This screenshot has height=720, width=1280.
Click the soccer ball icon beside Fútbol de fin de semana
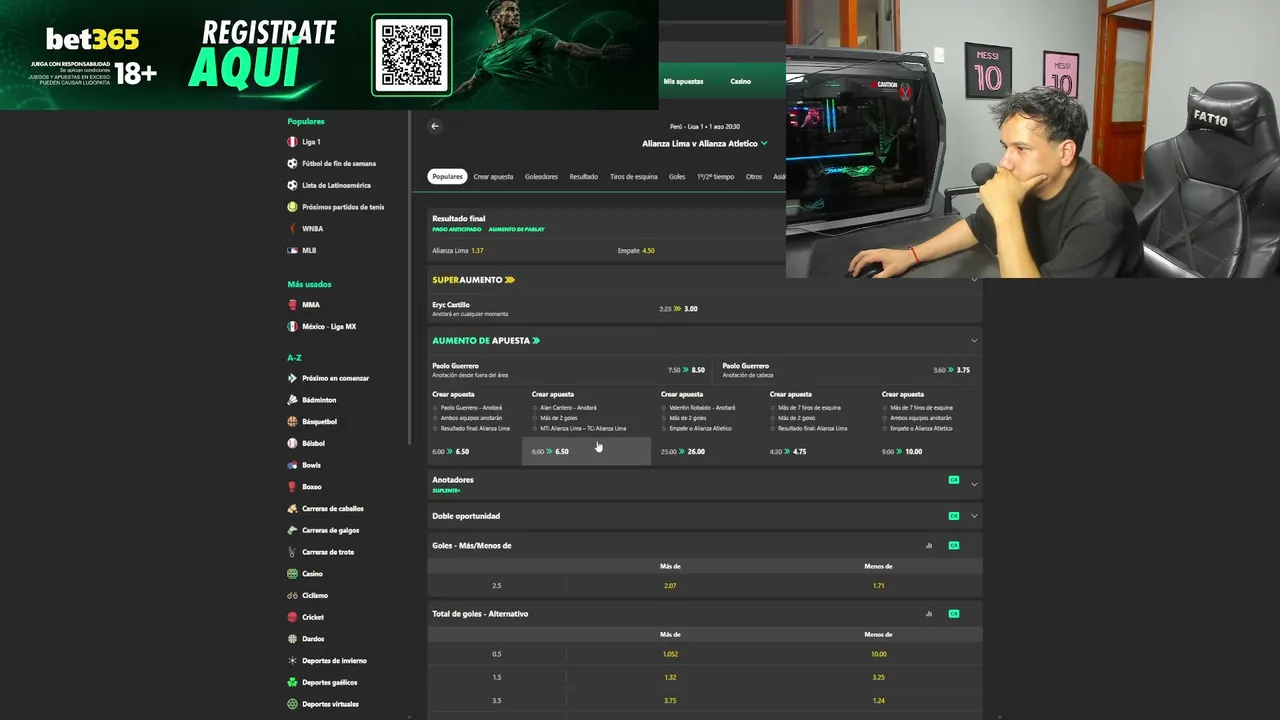[292, 164]
